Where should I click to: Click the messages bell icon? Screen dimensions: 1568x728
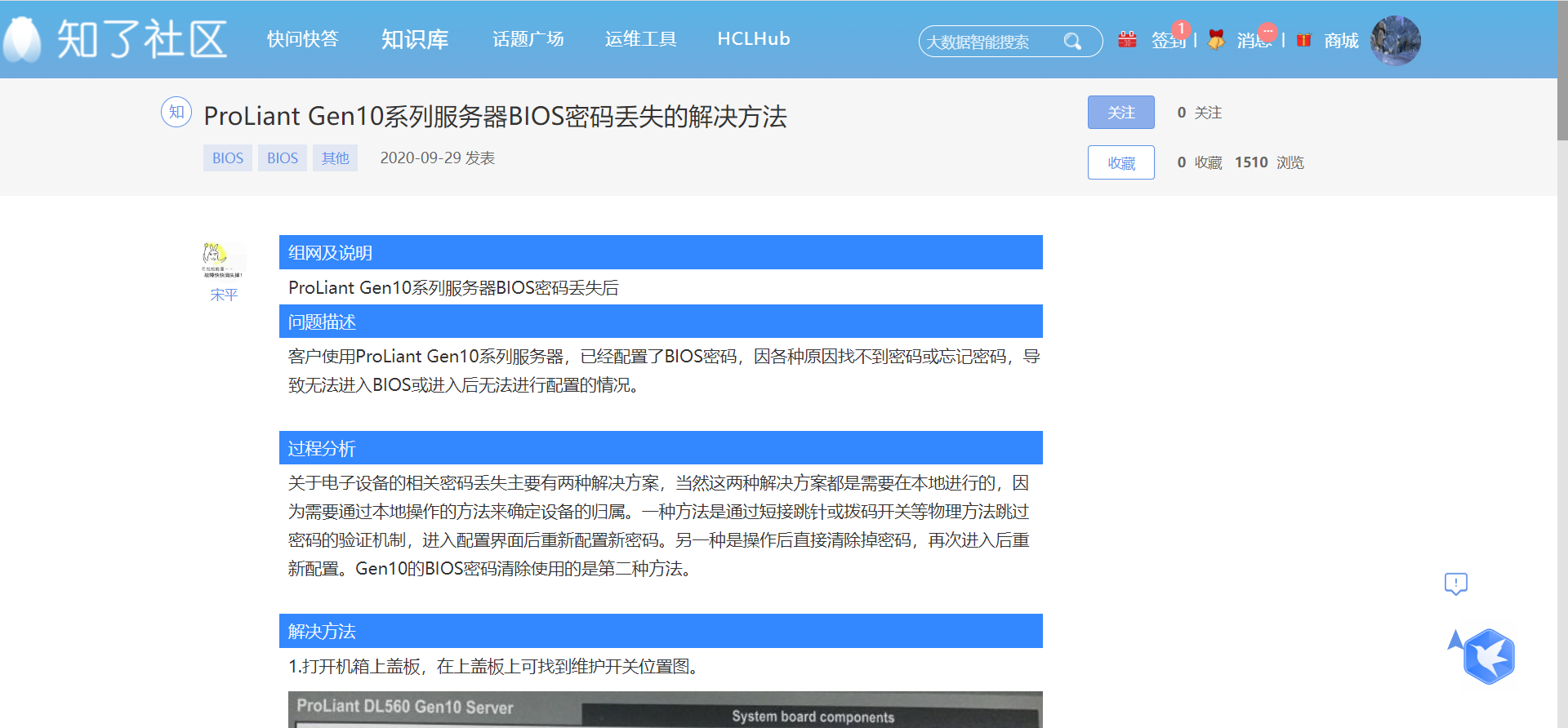(x=1216, y=40)
